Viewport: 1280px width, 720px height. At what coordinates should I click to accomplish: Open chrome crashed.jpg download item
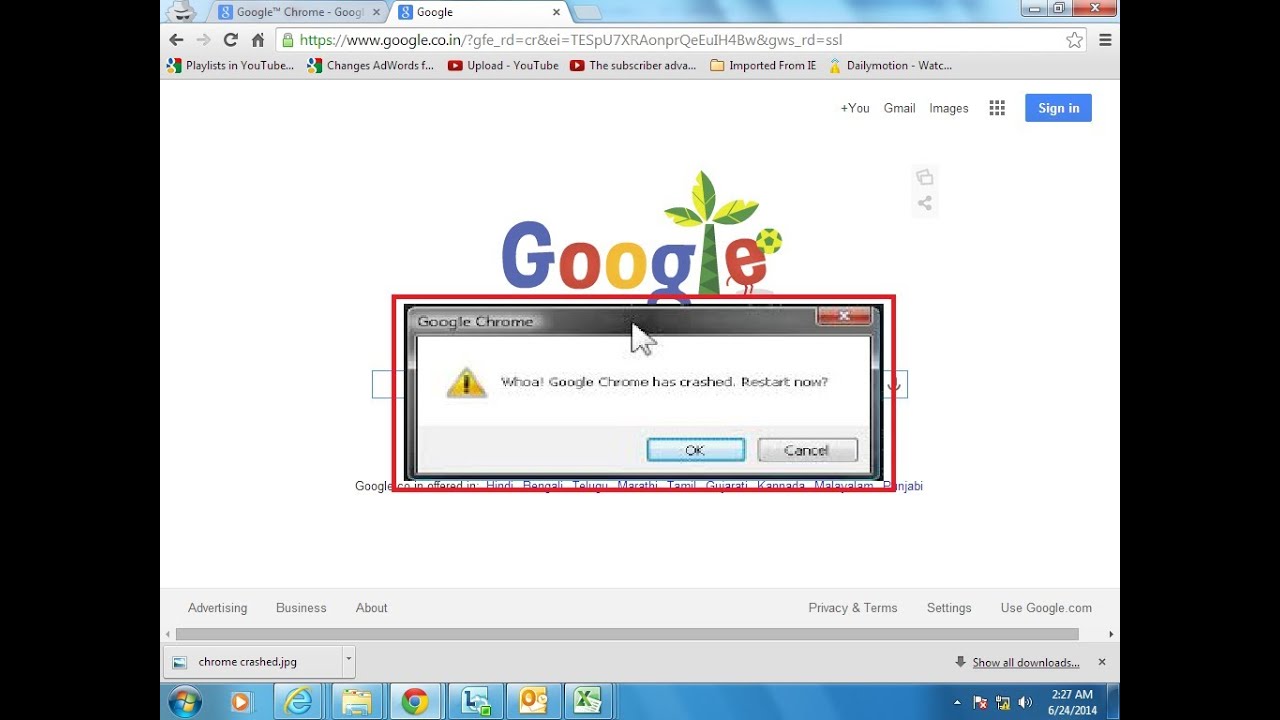pos(252,661)
